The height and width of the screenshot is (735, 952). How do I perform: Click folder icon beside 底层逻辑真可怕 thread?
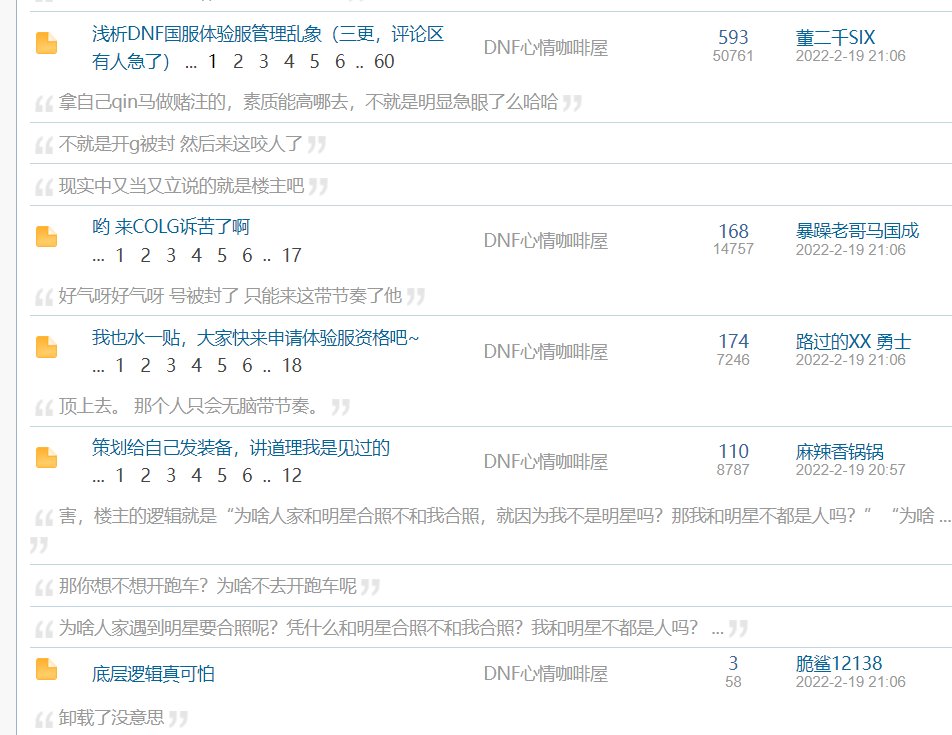point(46,669)
